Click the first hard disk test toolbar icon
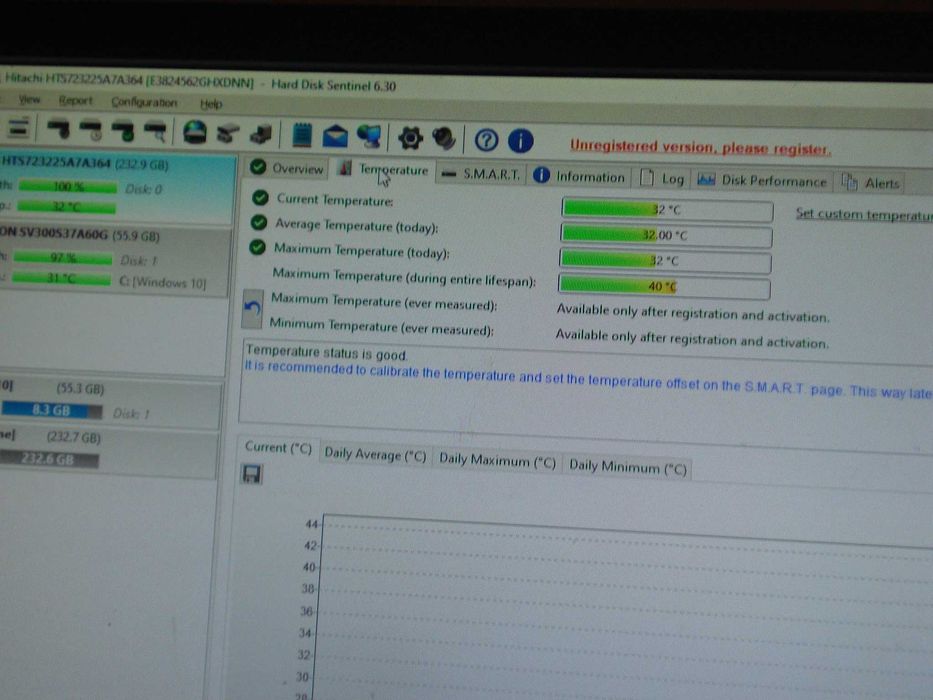Screen dimensions: 933x700 click(60, 129)
